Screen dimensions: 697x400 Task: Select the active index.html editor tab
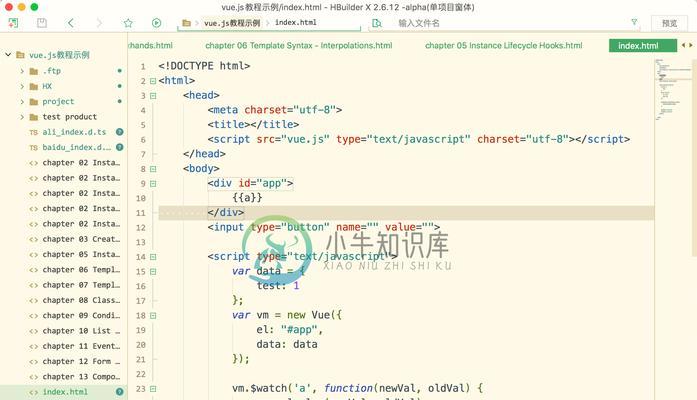642,45
